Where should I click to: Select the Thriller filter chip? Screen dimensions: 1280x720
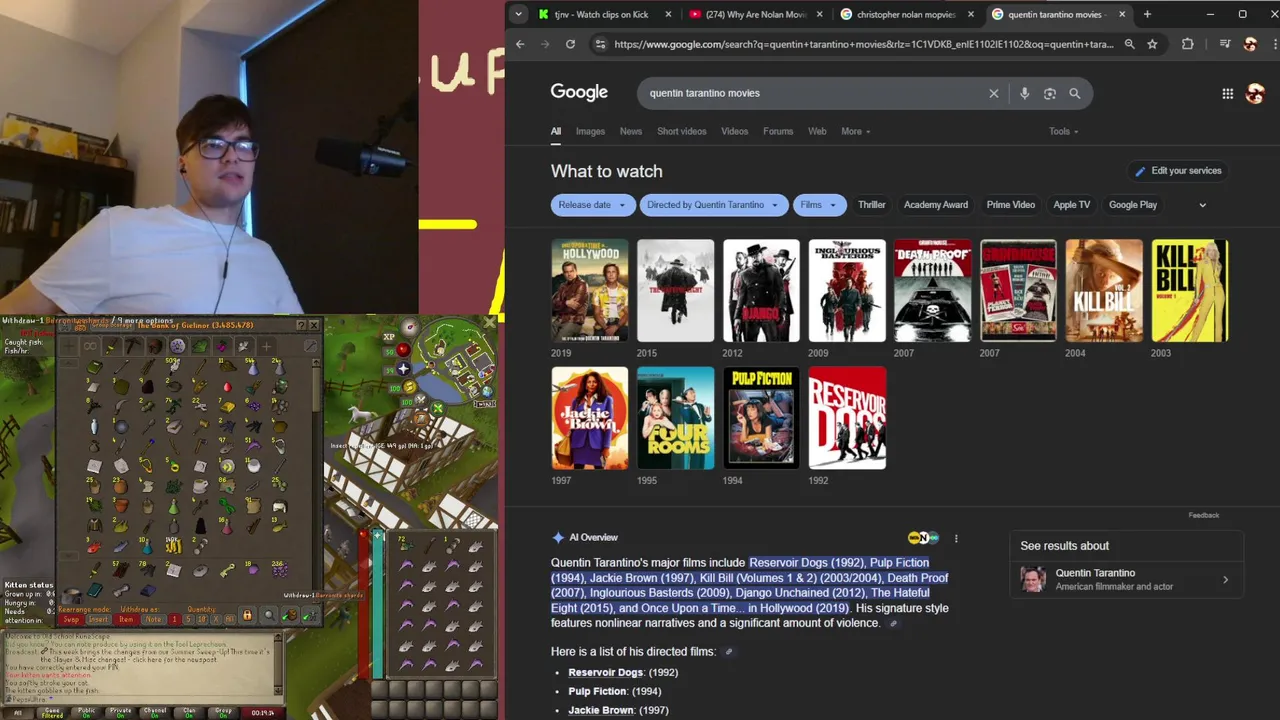tap(871, 205)
